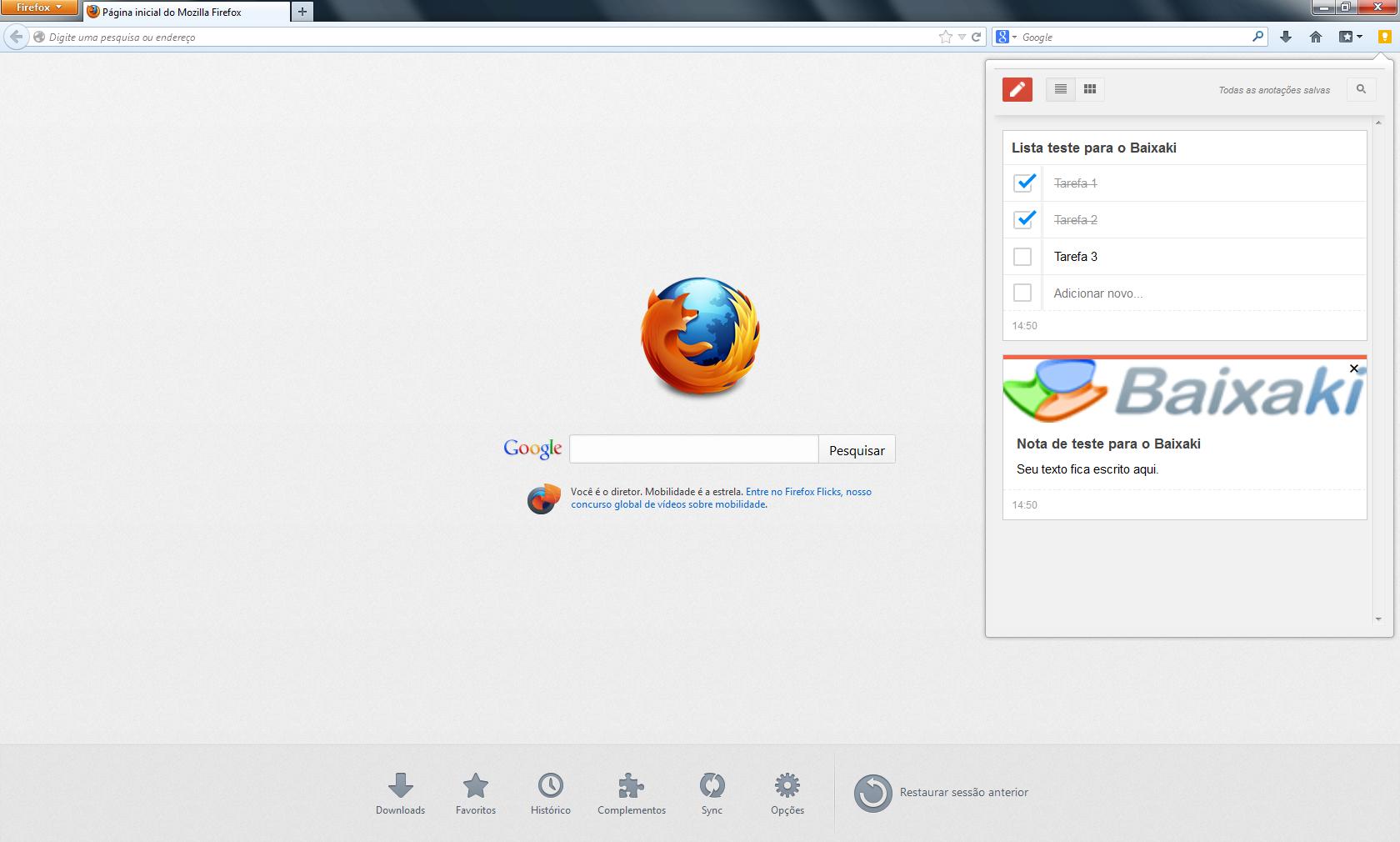Expand the address bar history dropdown
This screenshot has width=1400, height=842.
[962, 37]
